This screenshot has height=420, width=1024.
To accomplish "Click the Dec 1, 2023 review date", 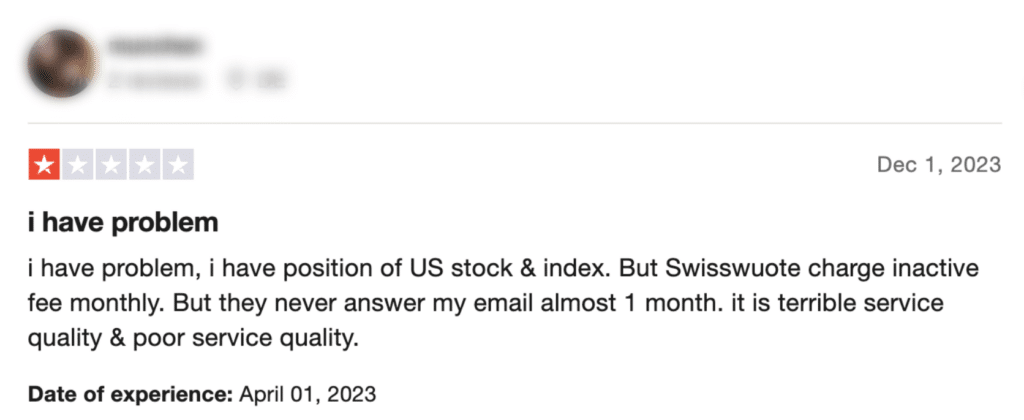I will 938,165.
